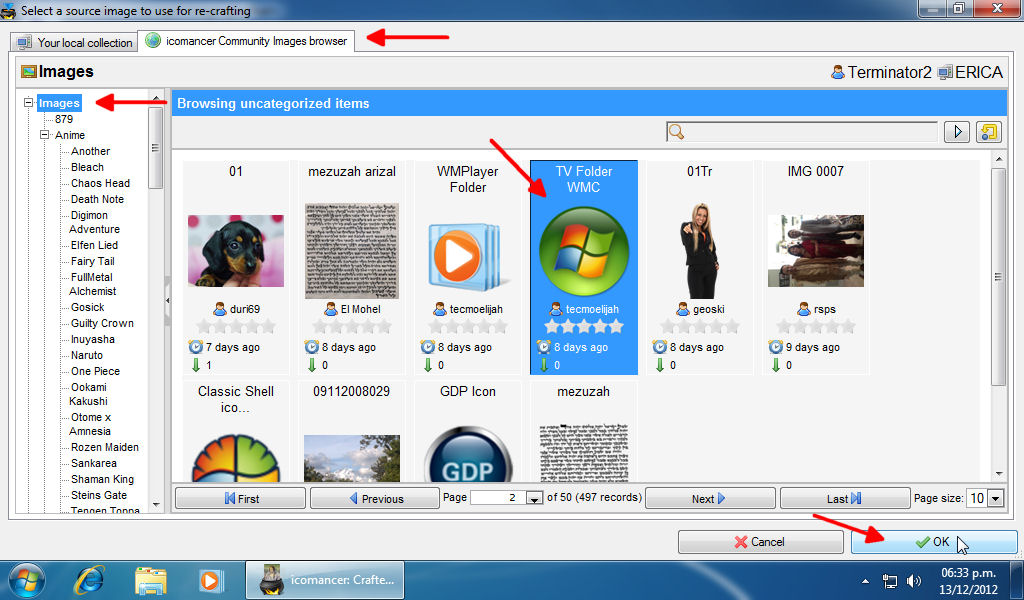Open the Rozen Maiden category
This screenshot has height=600, width=1024.
[105, 447]
